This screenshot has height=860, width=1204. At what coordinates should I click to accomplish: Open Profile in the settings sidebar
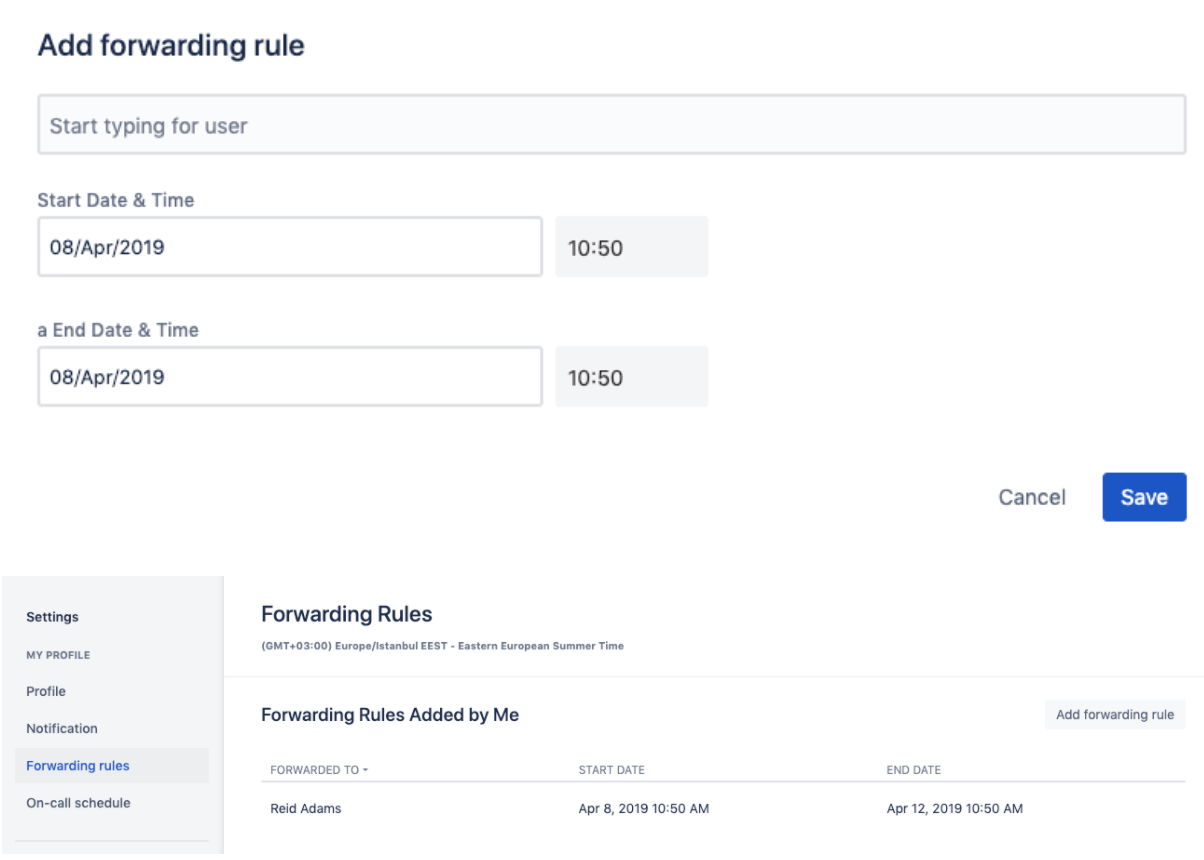[x=46, y=691]
